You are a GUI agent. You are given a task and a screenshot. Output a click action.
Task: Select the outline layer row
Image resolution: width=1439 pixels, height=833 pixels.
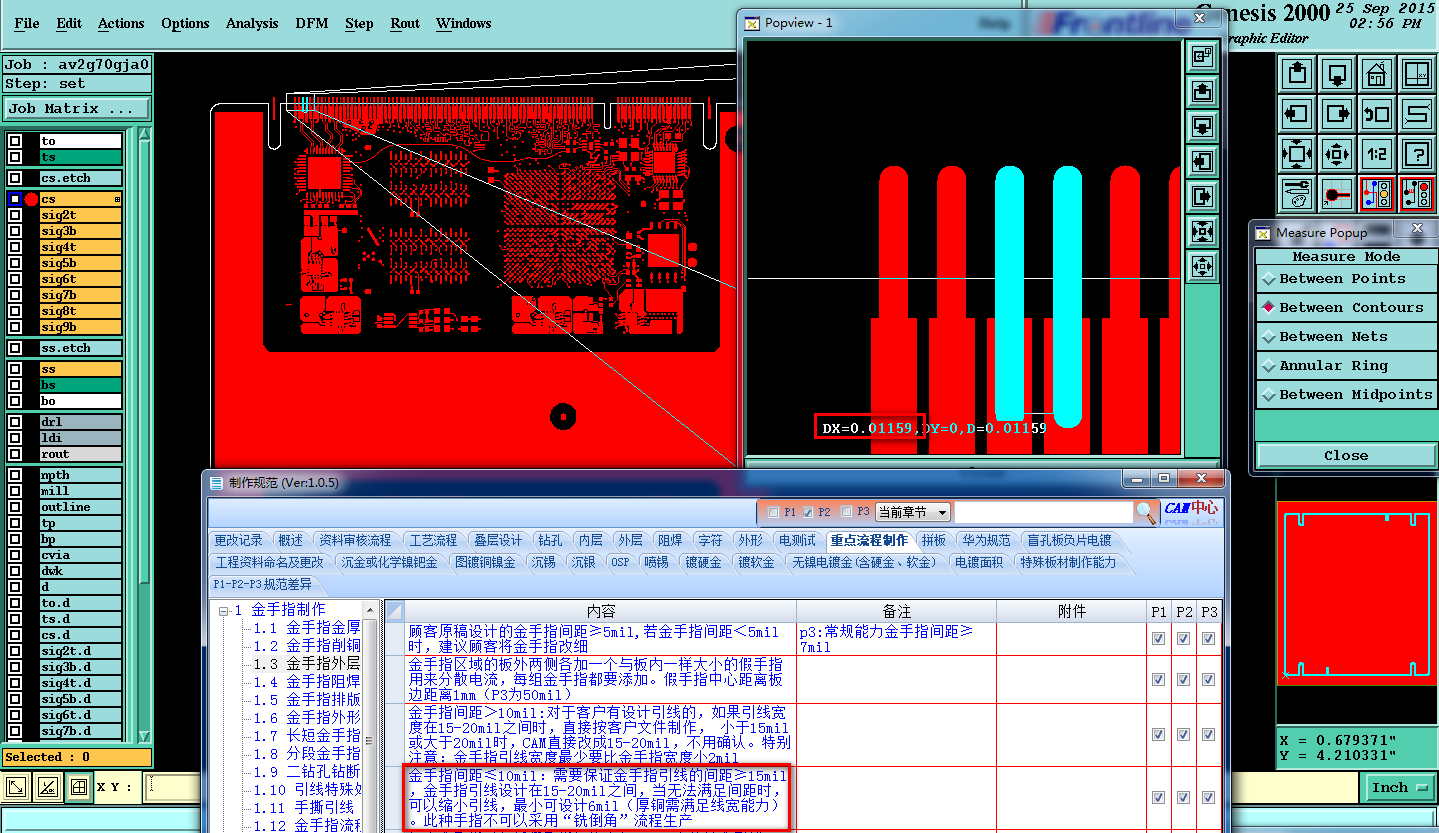[x=81, y=507]
